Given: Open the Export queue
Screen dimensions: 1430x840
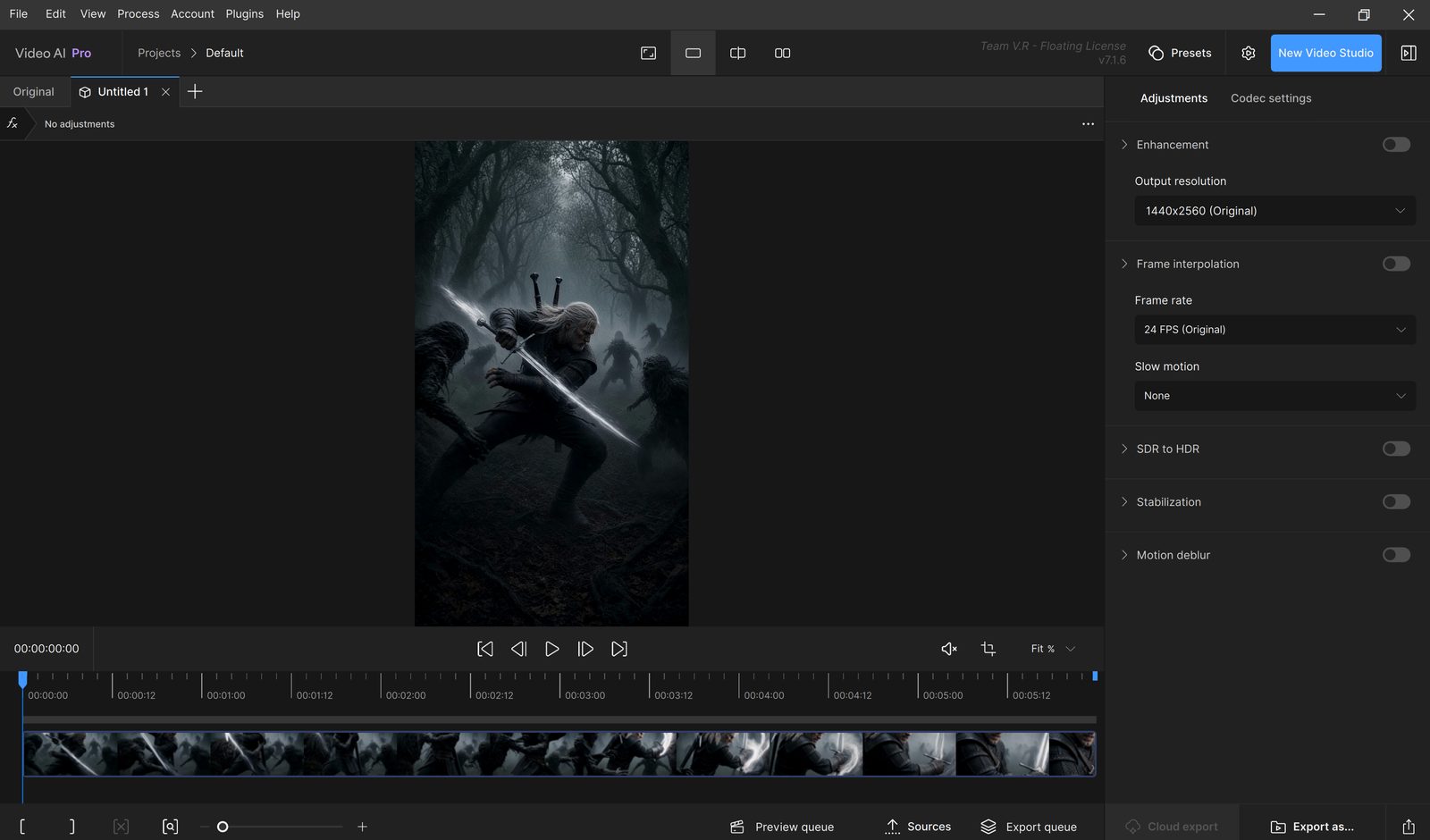Looking at the screenshot, I should (1029, 827).
